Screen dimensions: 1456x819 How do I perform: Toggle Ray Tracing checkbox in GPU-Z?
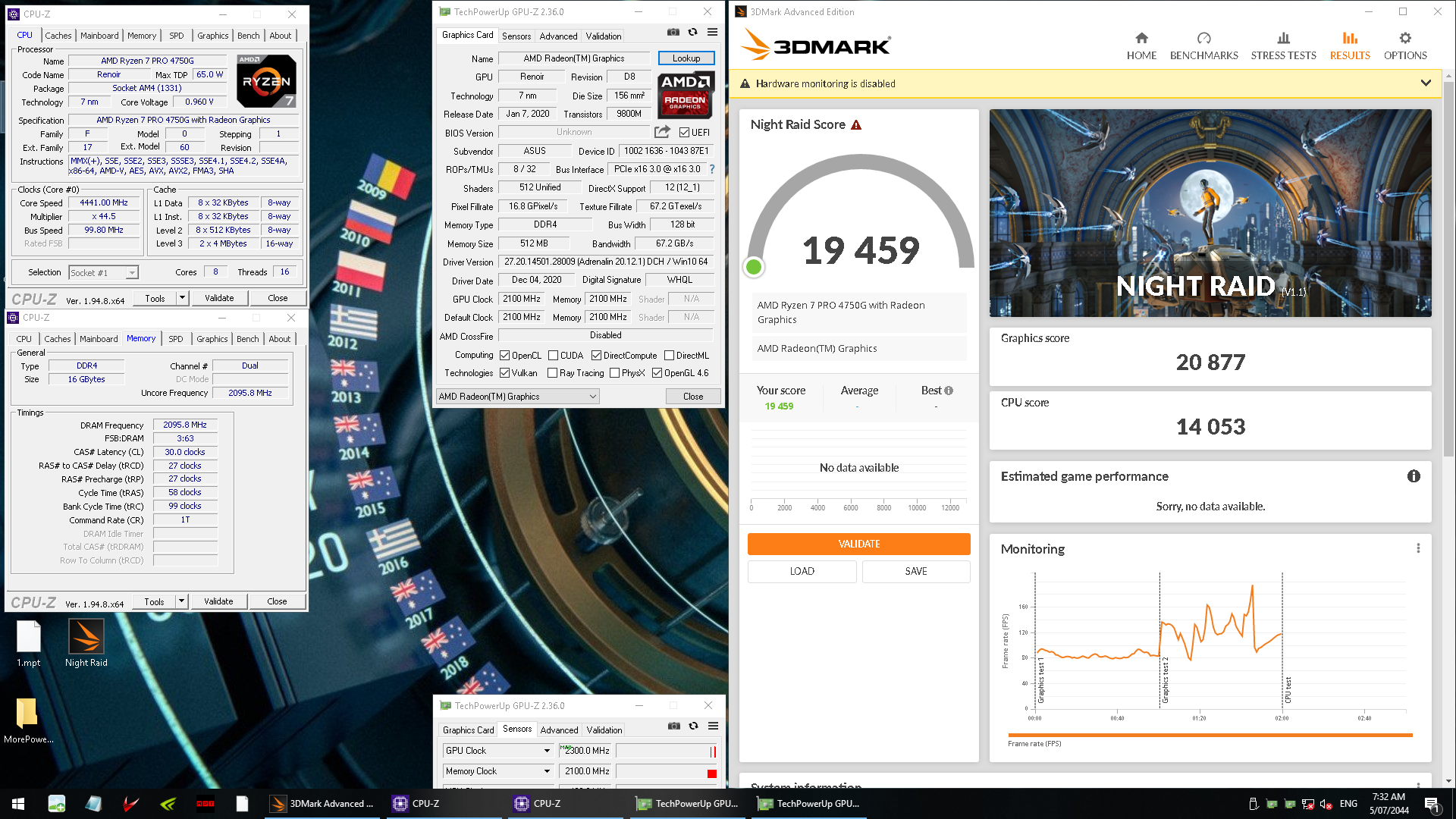pos(552,373)
